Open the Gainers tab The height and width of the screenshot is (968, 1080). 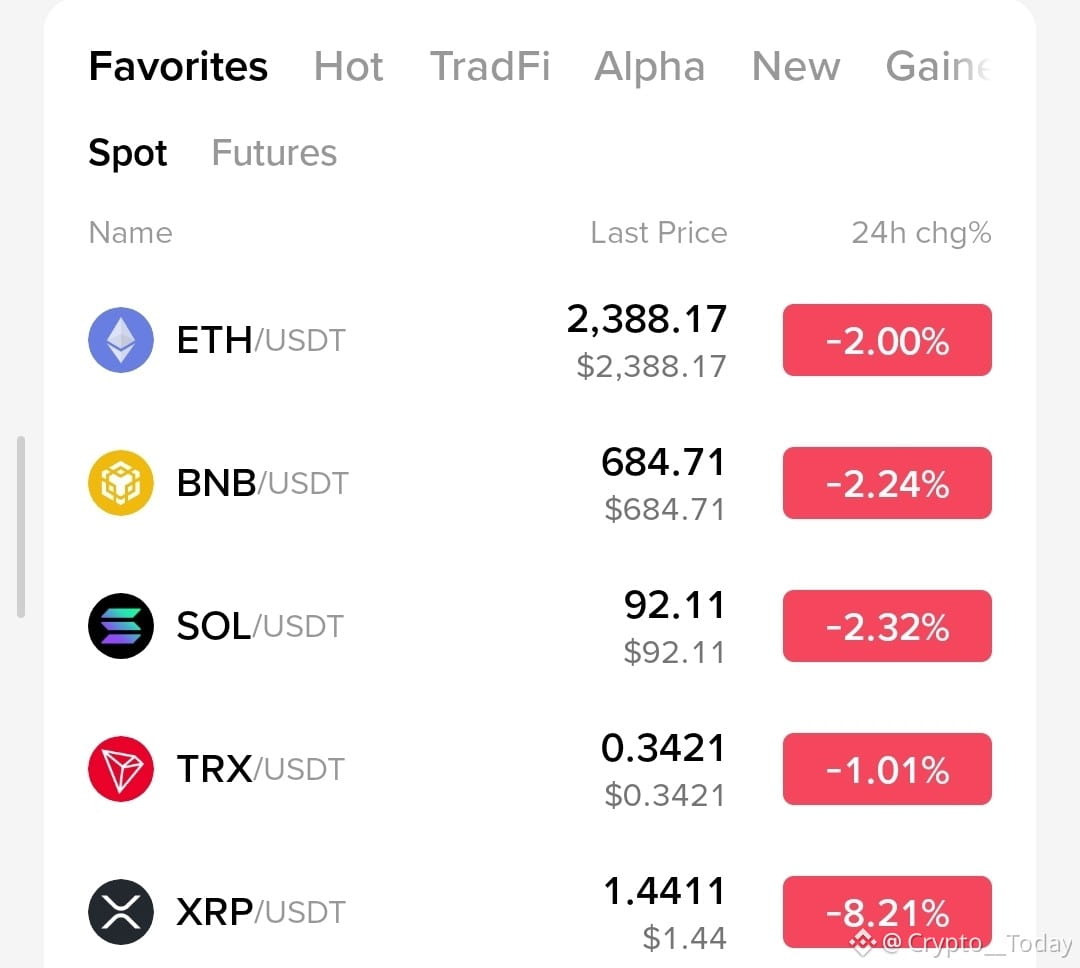click(x=939, y=67)
